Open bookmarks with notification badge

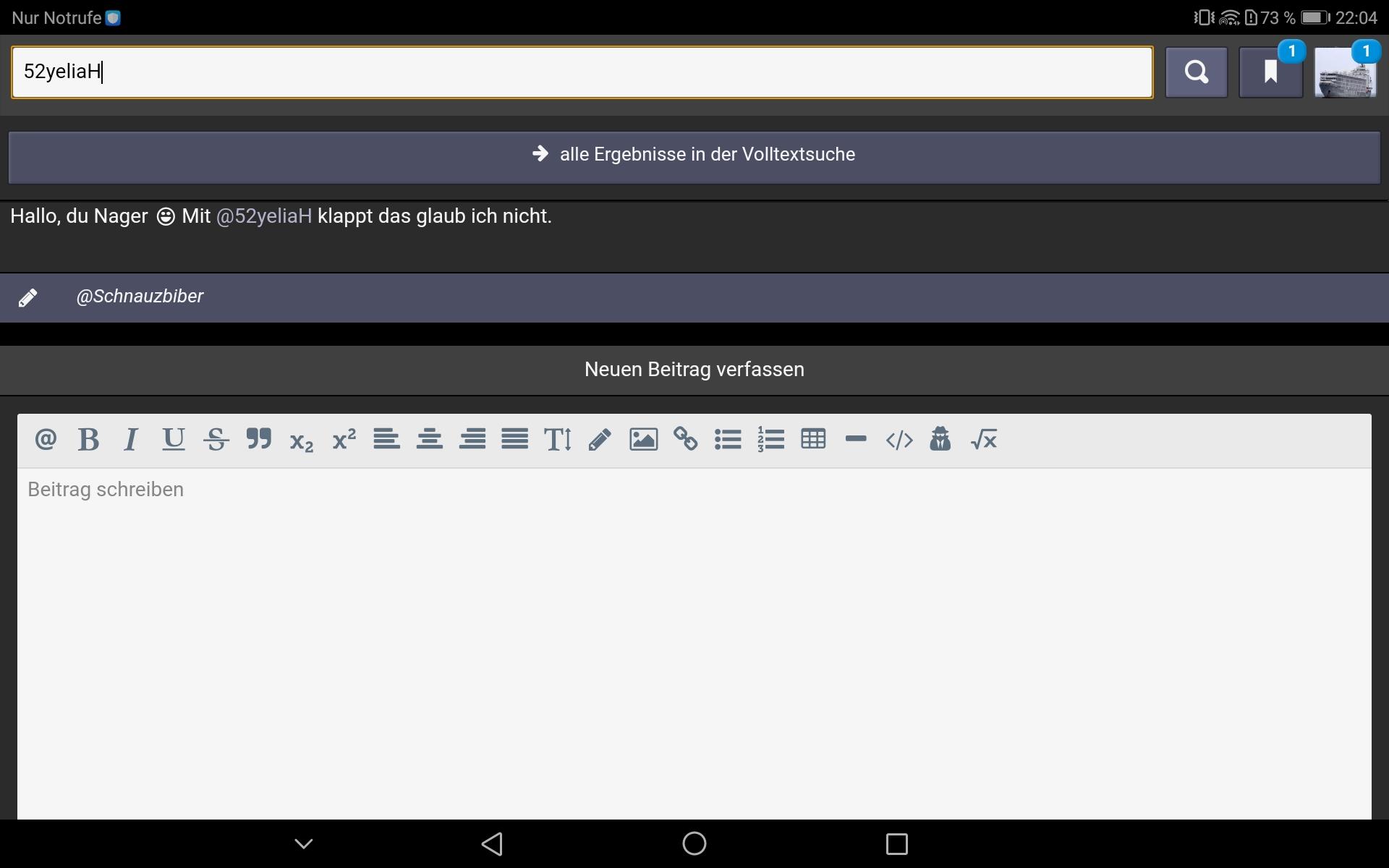1270,72
